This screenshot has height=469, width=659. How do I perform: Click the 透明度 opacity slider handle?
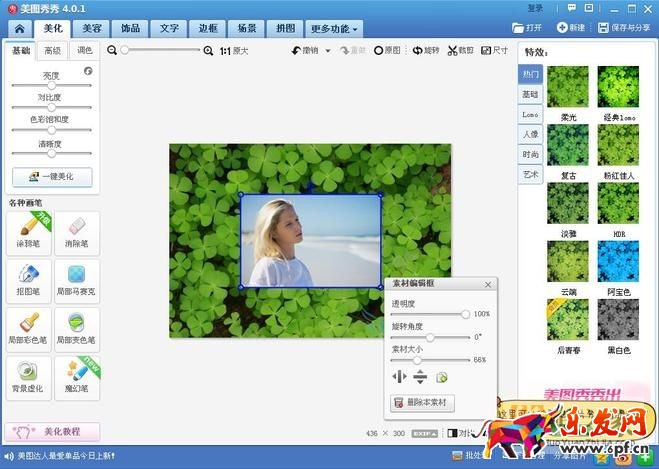click(465, 314)
